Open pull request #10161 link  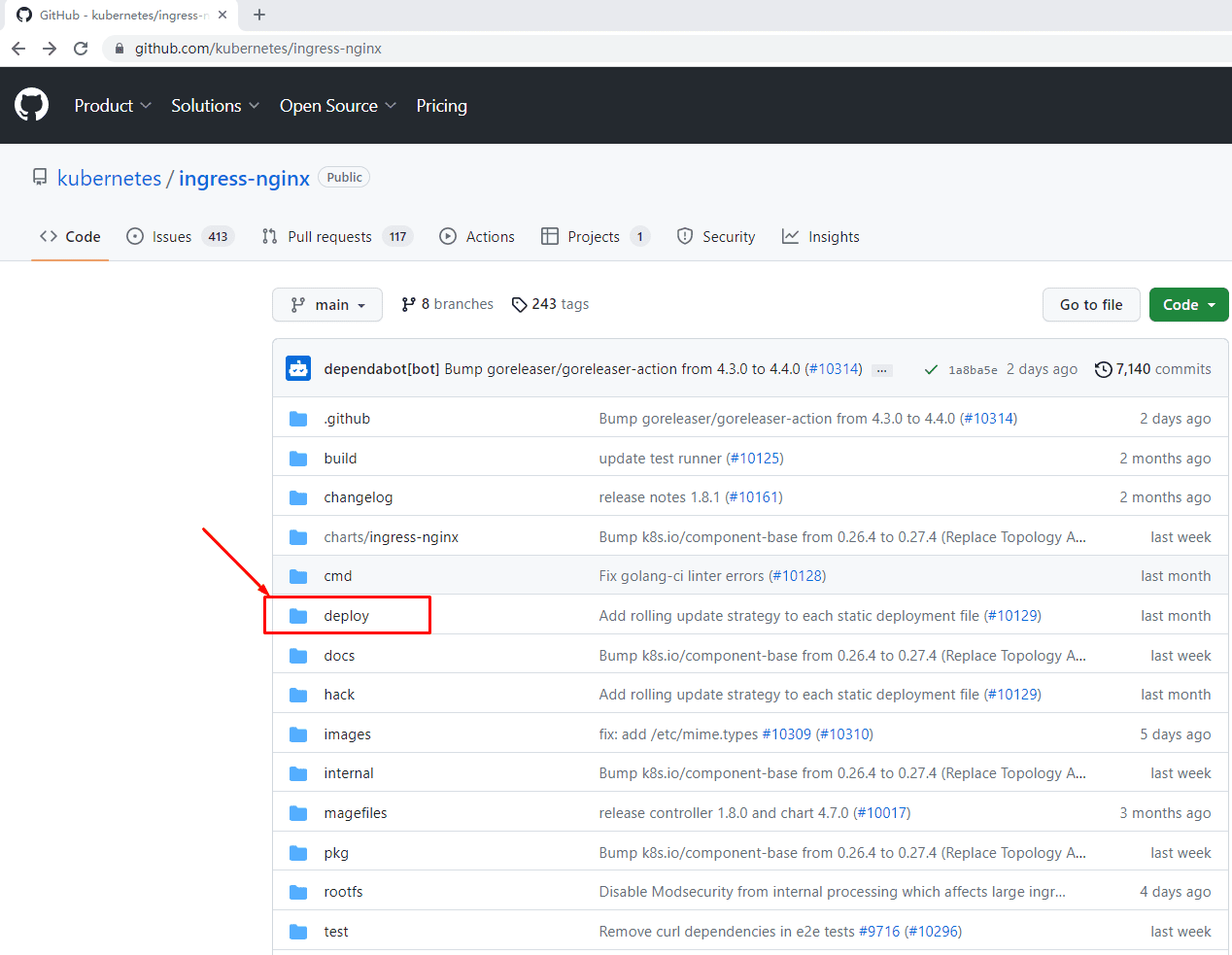click(x=754, y=497)
